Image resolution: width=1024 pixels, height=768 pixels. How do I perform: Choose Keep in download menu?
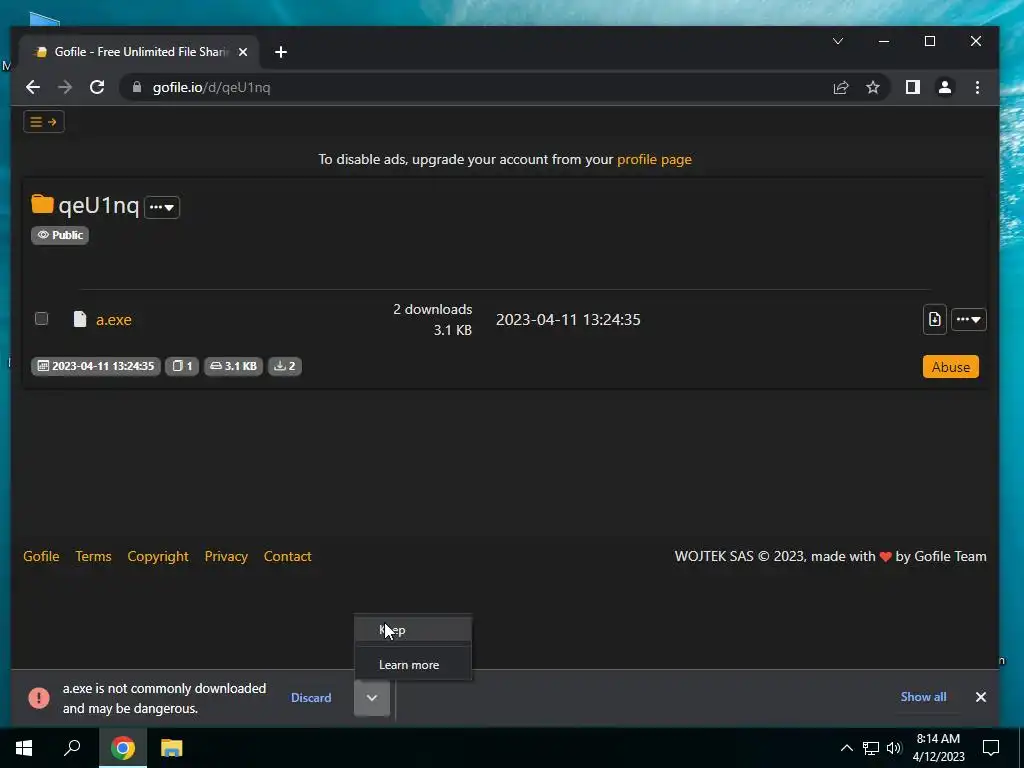[x=413, y=630]
